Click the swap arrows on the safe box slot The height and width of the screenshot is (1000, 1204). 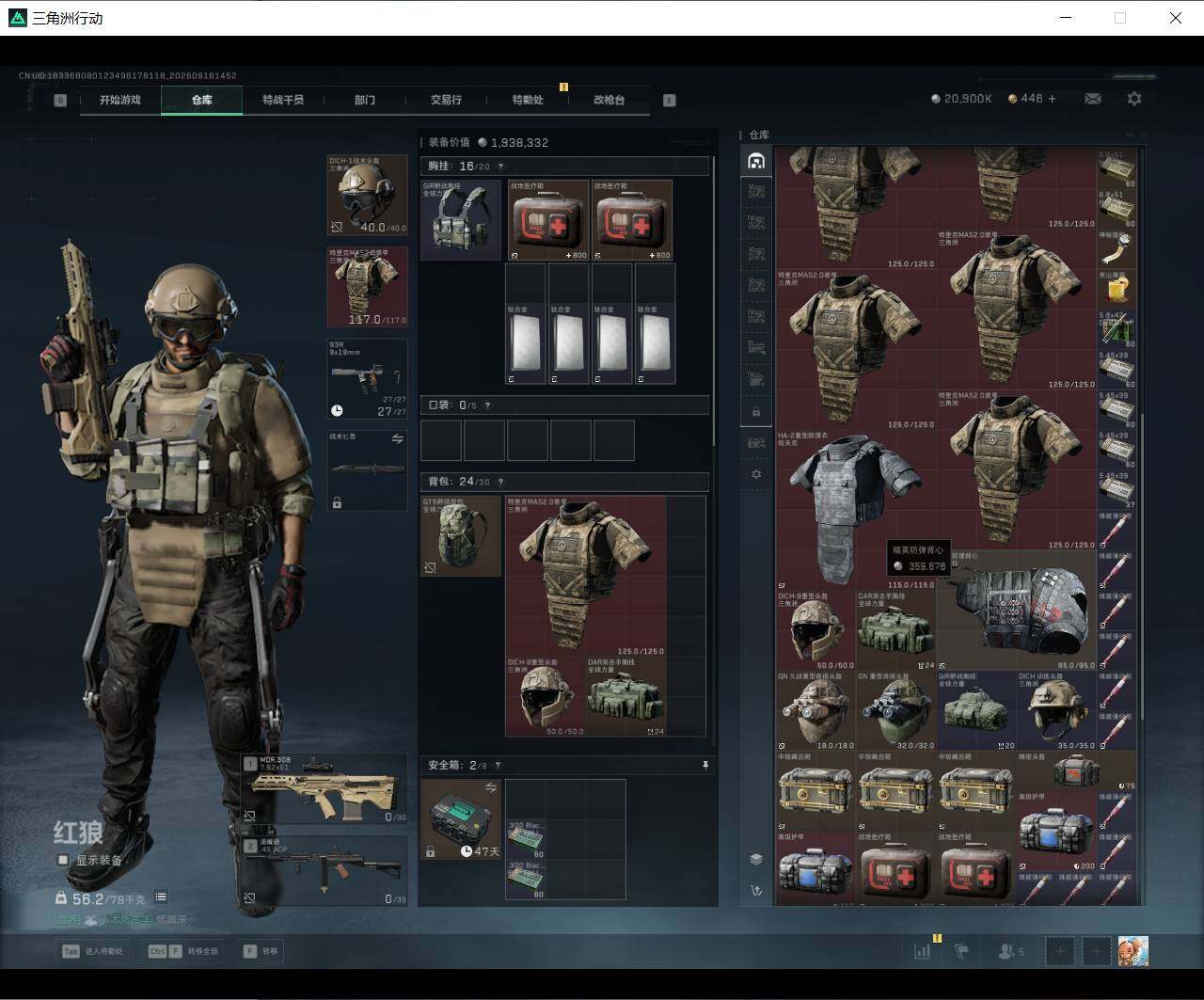(490, 787)
